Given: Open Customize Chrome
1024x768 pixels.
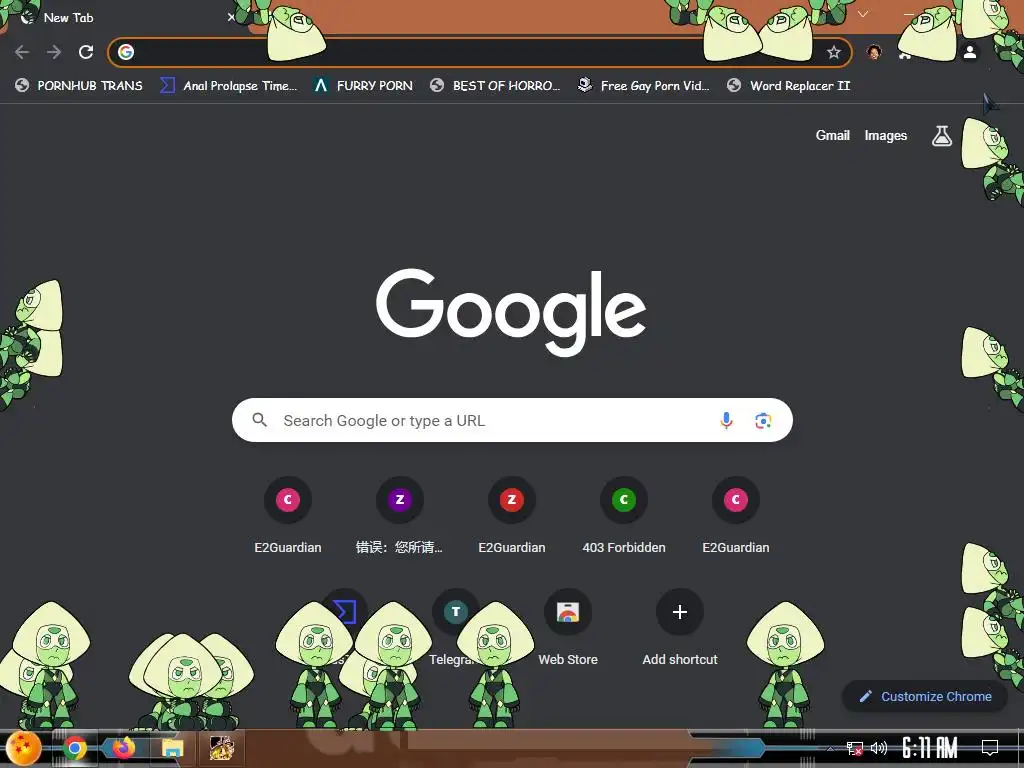Looking at the screenshot, I should tap(925, 697).
